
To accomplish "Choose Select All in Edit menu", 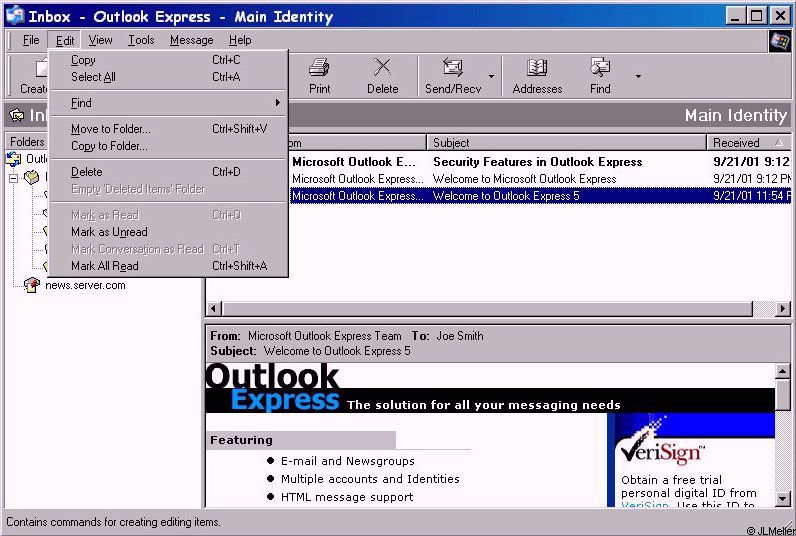I will pos(169,77).
